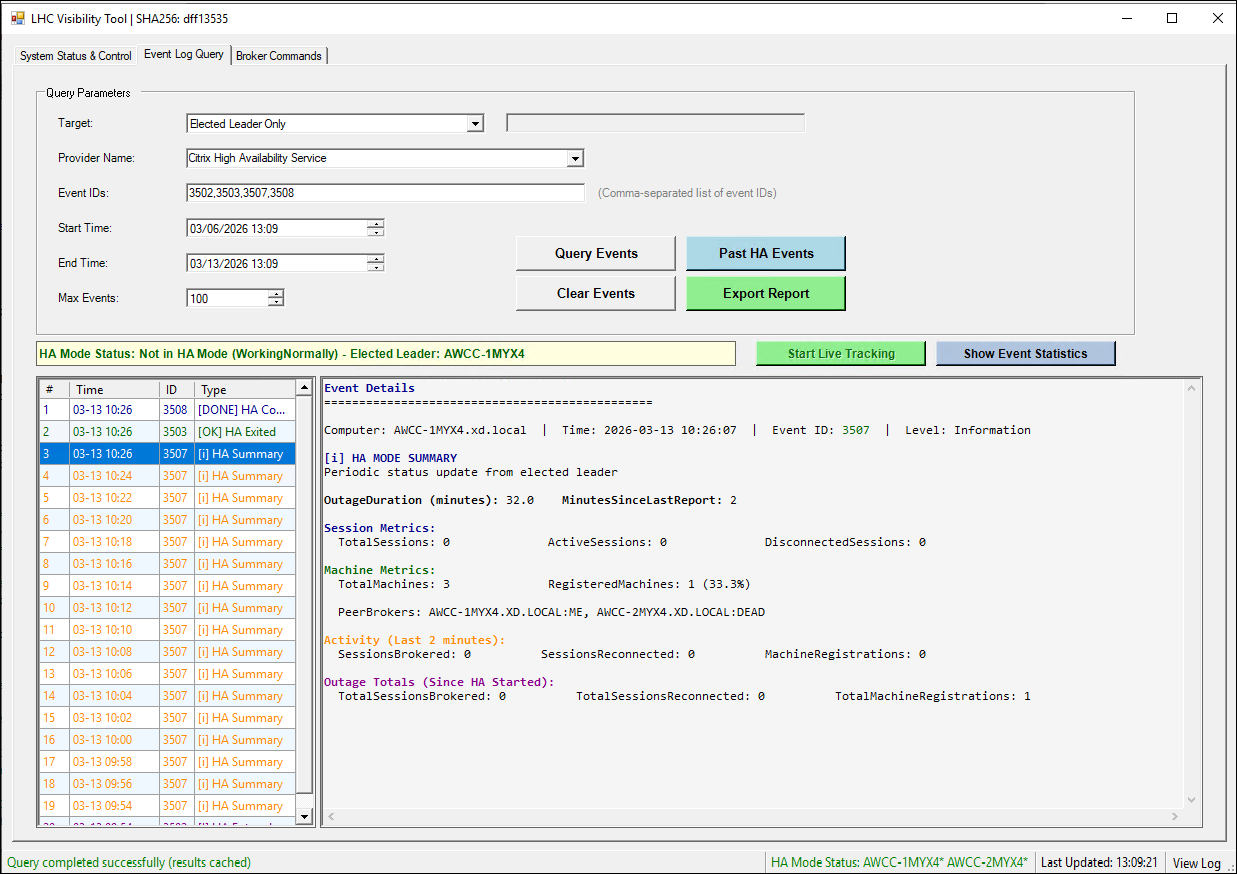
Task: Open the Broker Commands tab
Action: [x=279, y=56]
